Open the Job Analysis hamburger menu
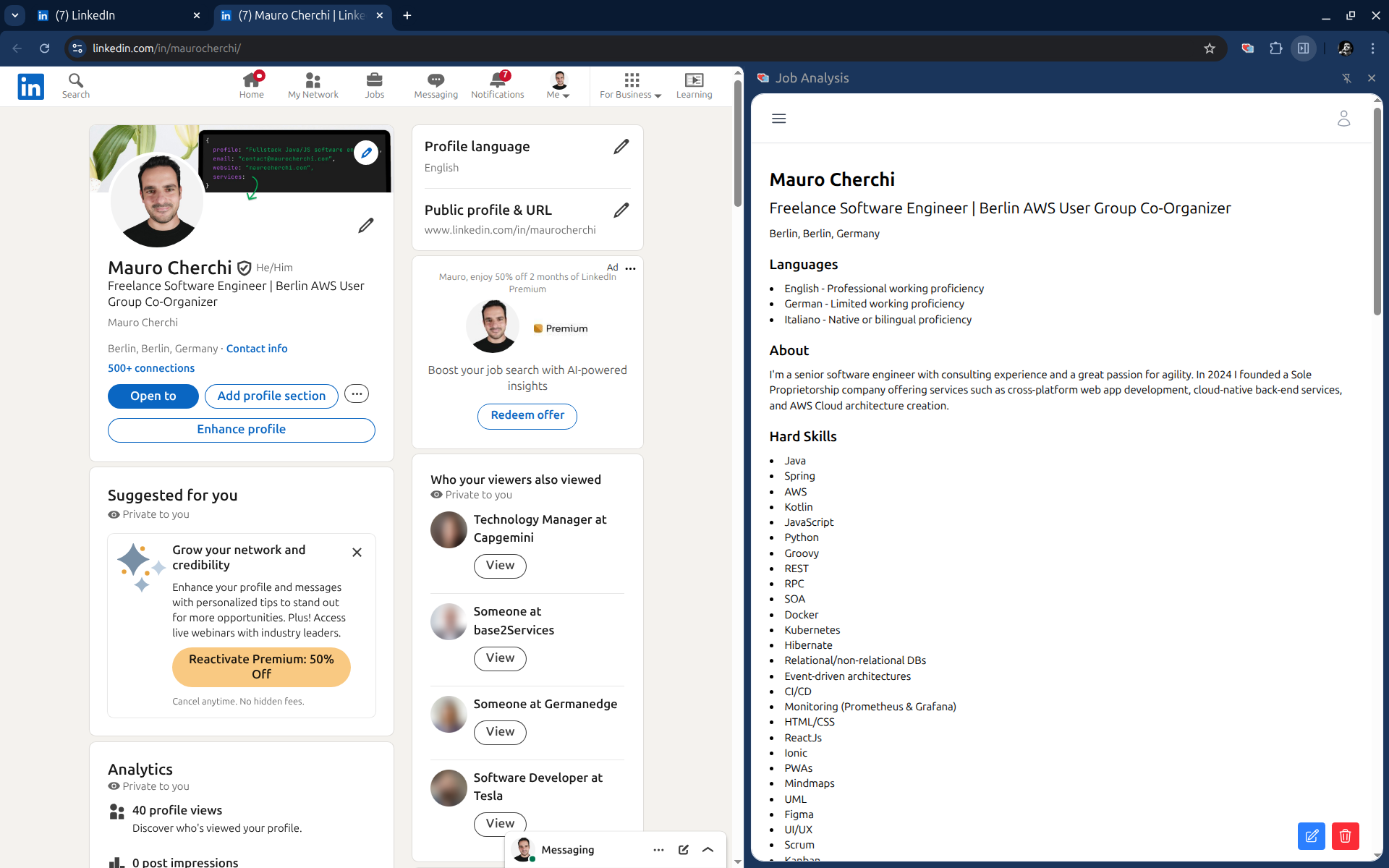The image size is (1389, 868). click(x=778, y=119)
